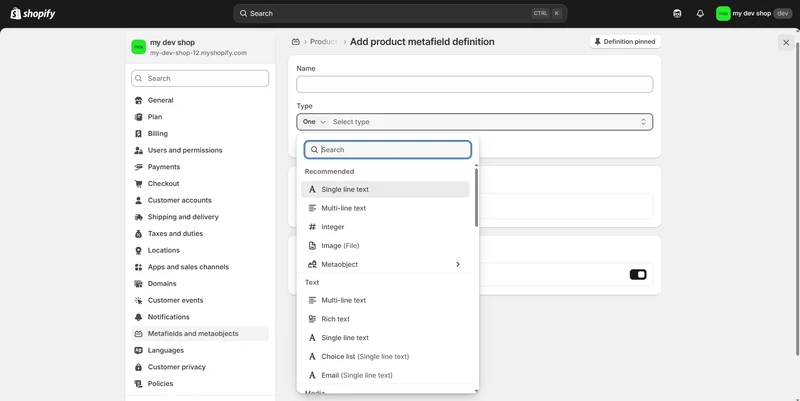Click the settings sidebar Search field

click(200, 79)
